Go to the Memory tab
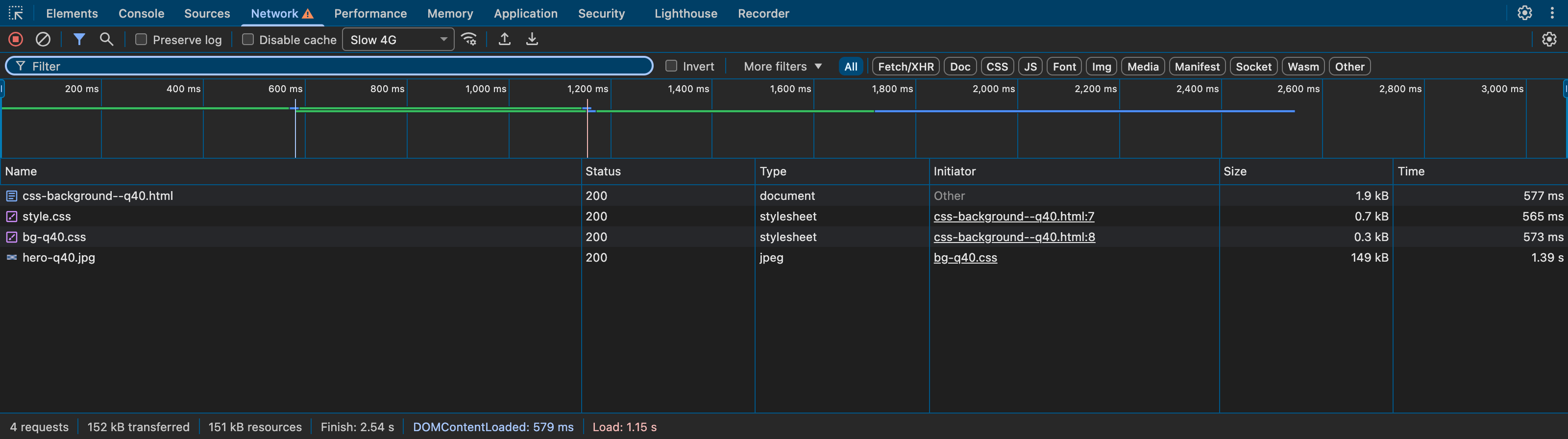The image size is (1568, 439). tap(450, 13)
